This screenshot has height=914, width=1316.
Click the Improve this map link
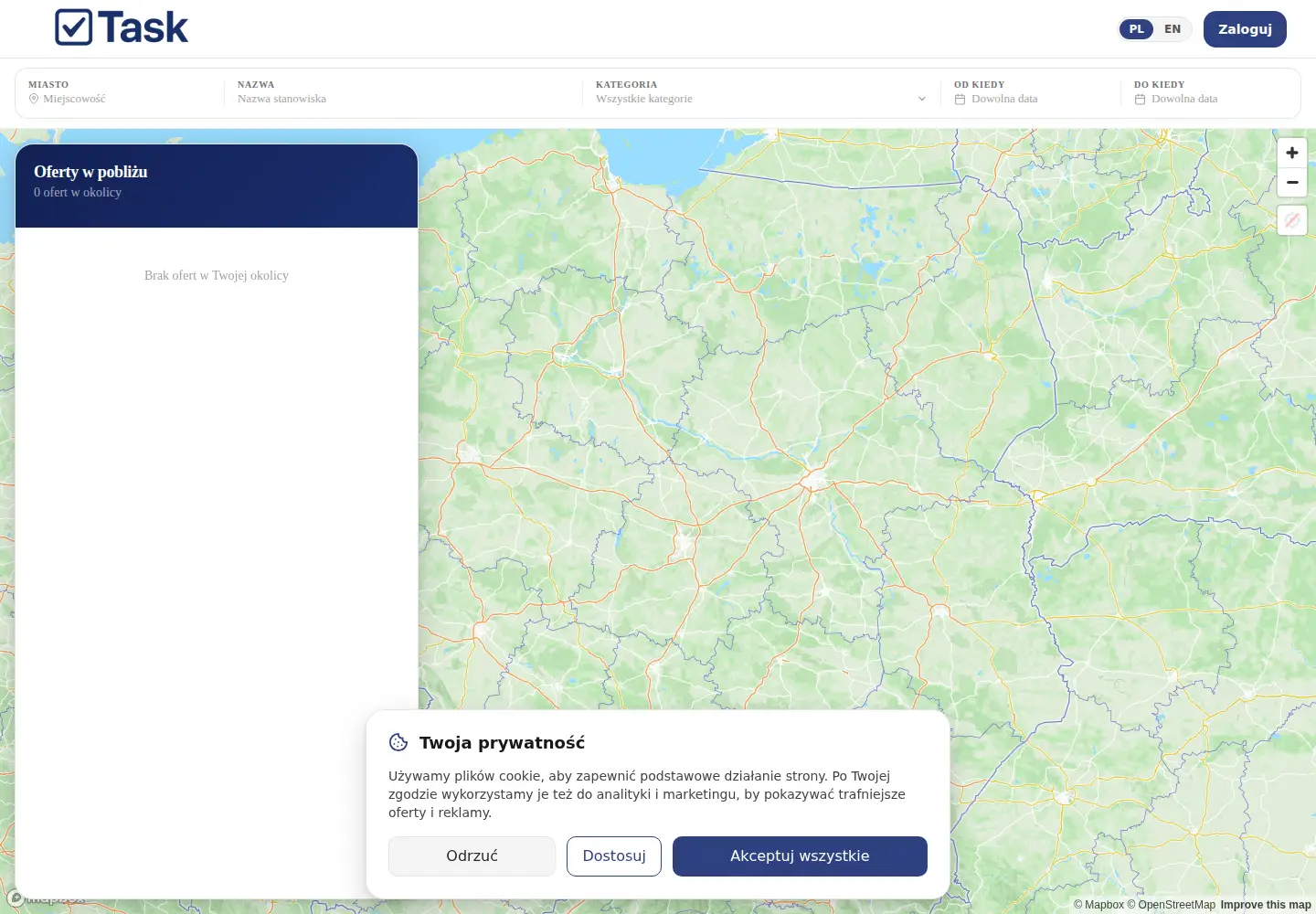click(1266, 905)
